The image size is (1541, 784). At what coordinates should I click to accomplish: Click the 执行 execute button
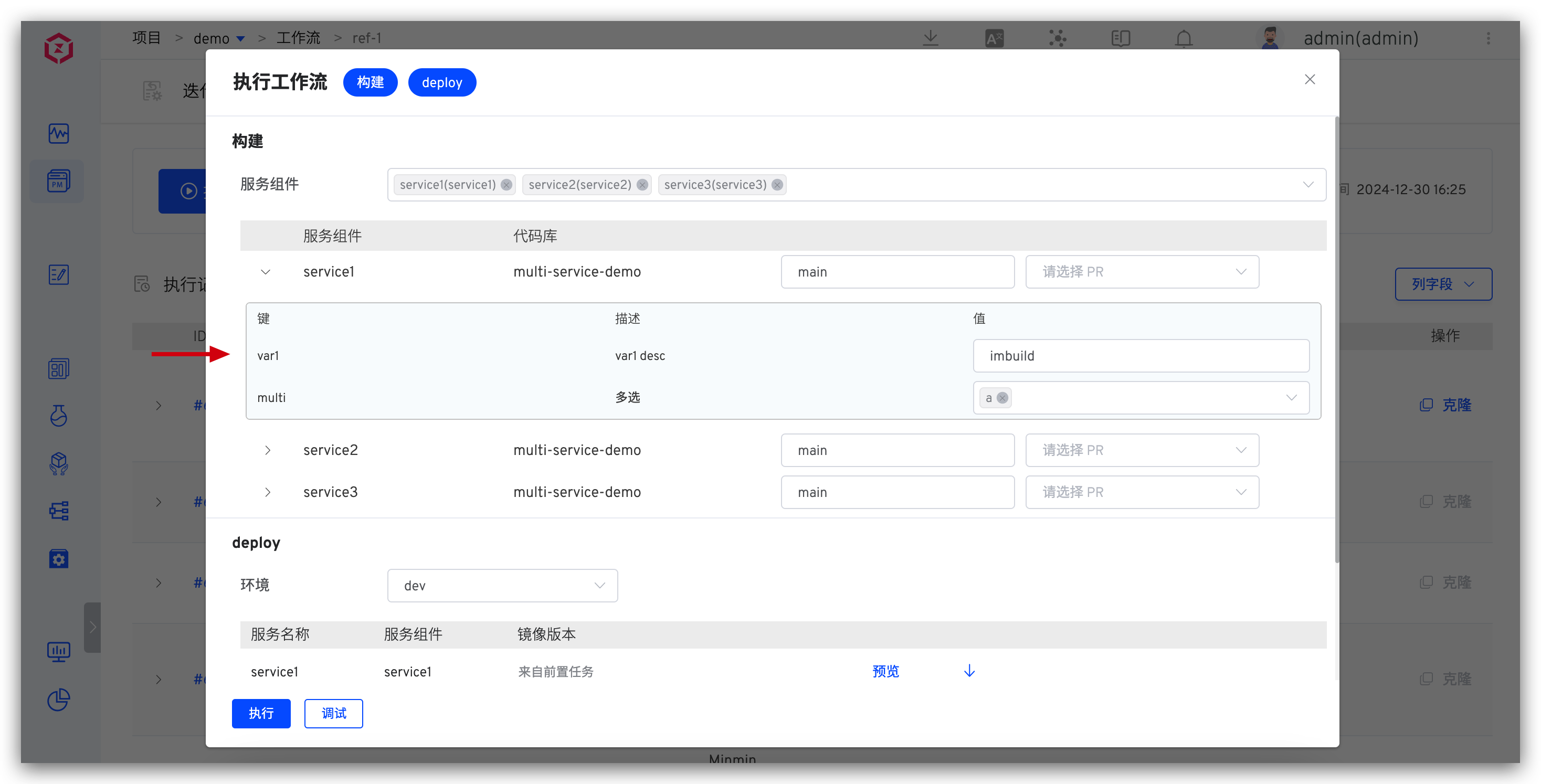coord(261,714)
